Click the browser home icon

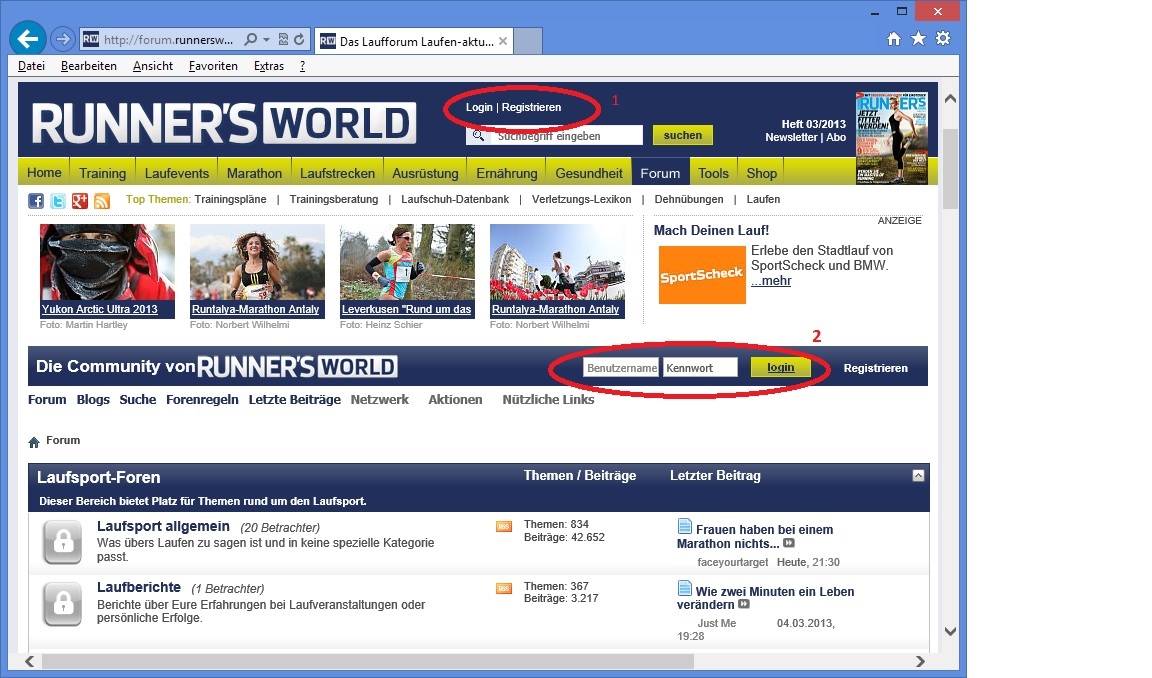(894, 39)
